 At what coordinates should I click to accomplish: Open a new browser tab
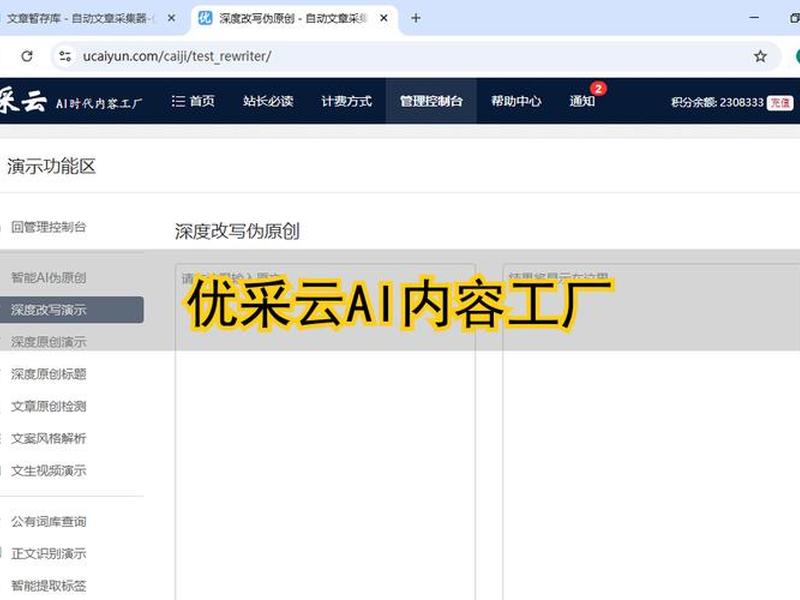click(x=416, y=18)
